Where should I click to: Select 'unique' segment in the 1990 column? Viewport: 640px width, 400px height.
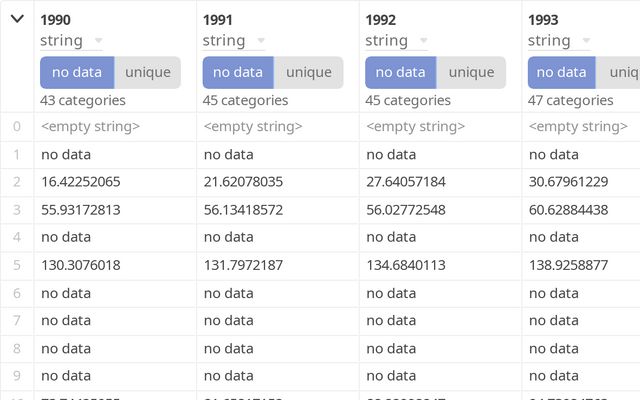pyautogui.click(x=147, y=72)
